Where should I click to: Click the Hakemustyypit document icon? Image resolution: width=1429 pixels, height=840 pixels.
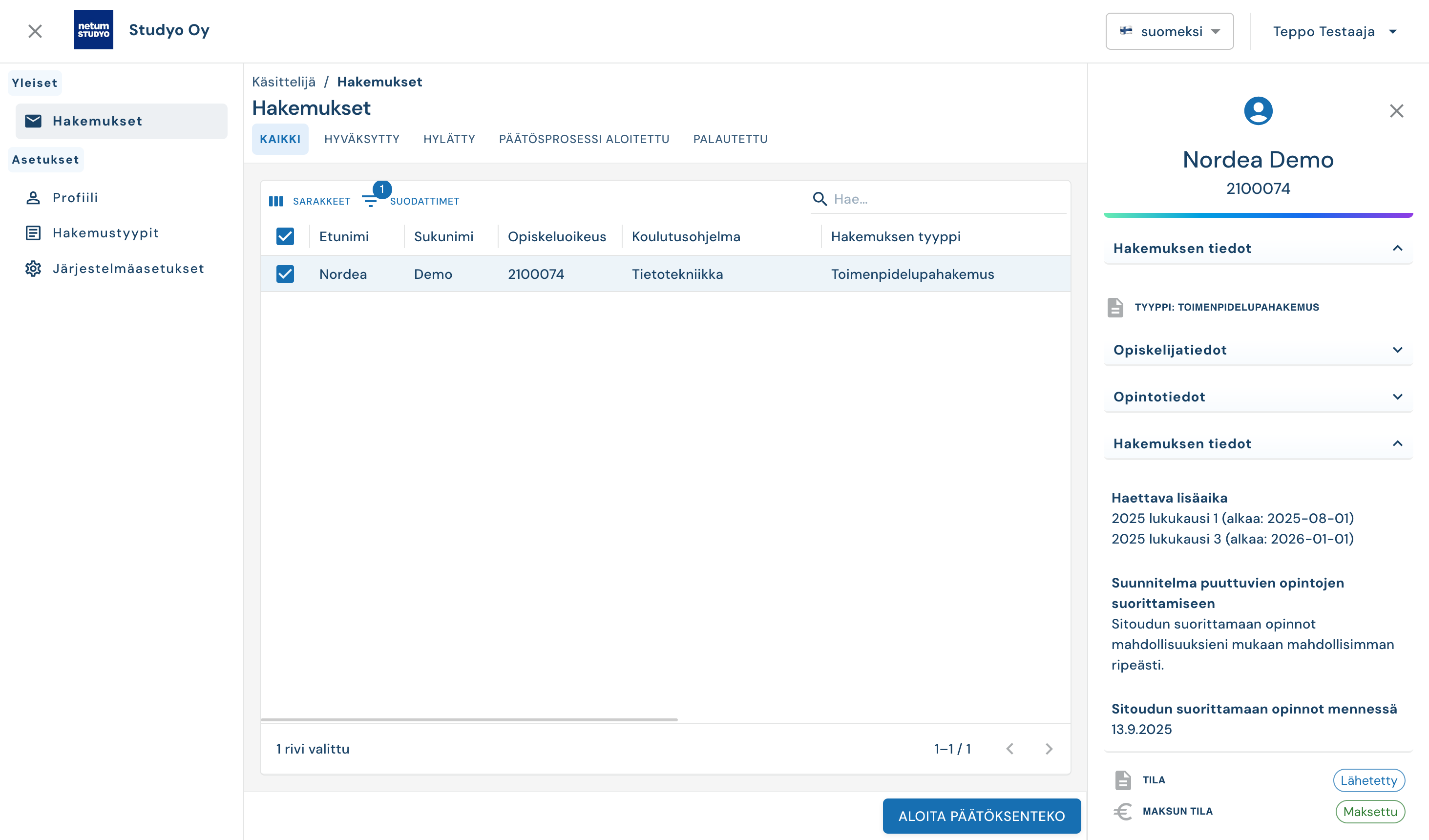tap(33, 233)
